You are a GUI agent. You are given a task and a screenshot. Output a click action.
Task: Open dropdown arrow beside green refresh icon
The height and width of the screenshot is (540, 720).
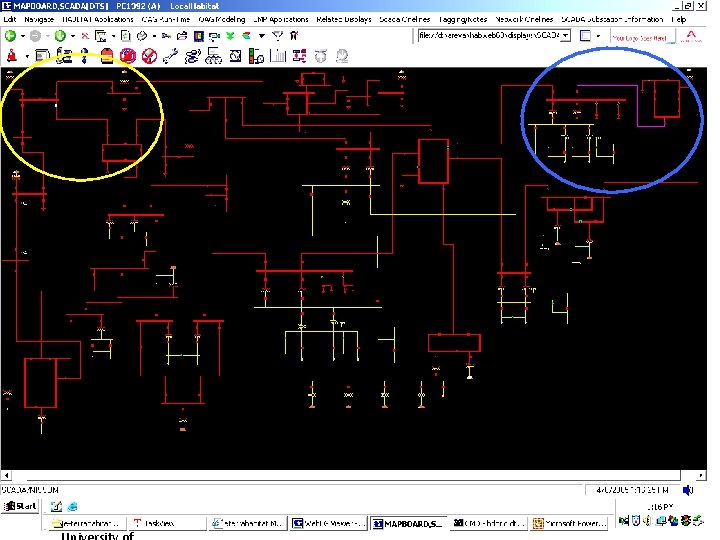(x=72, y=36)
